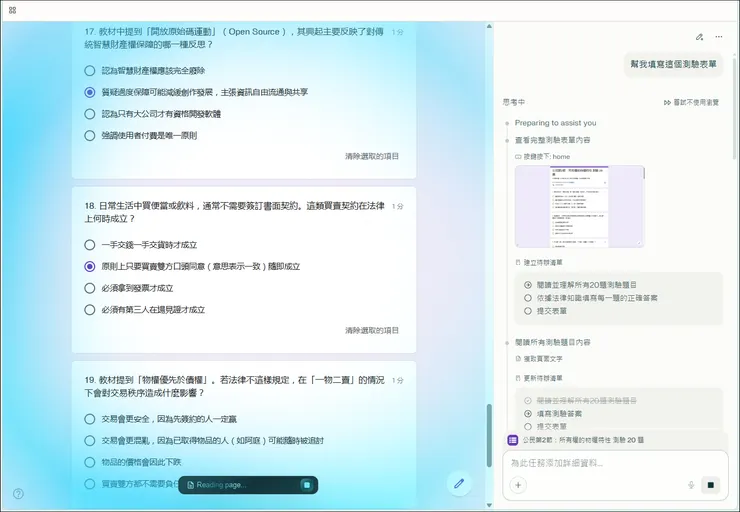Click the 擷取頁面文字 action label
Viewport: 740px width, 512px height.
tap(543, 359)
